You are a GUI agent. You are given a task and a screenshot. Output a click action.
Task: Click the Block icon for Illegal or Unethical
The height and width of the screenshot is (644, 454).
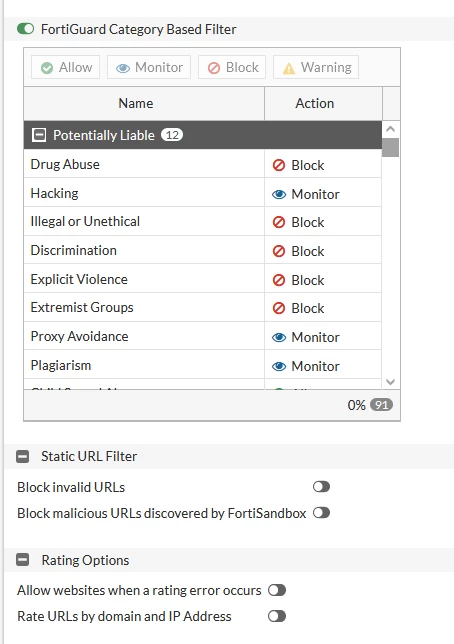(279, 222)
